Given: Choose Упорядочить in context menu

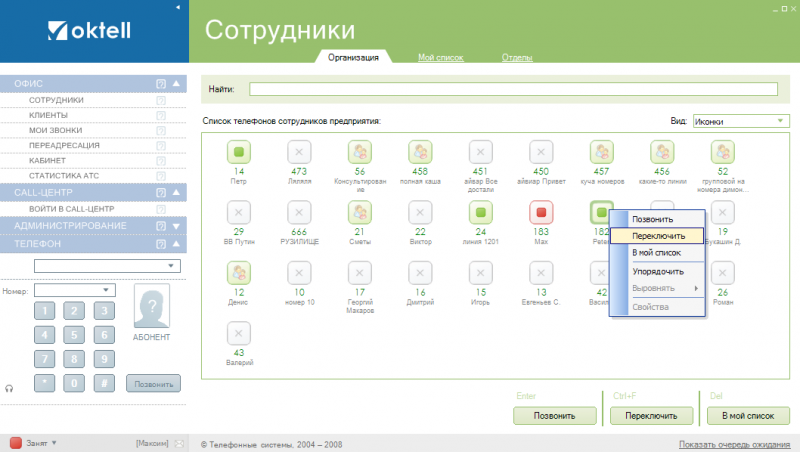Looking at the screenshot, I should click(x=657, y=271).
